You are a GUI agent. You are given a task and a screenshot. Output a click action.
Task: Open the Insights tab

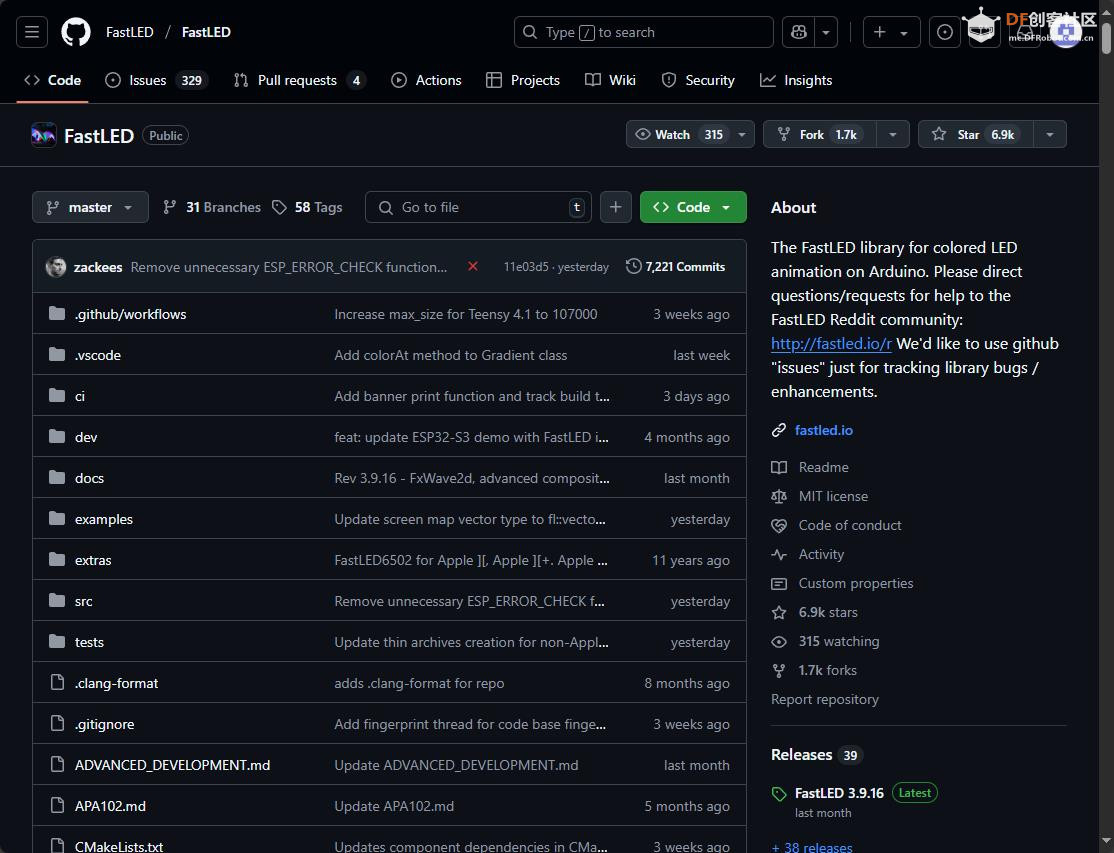click(796, 80)
